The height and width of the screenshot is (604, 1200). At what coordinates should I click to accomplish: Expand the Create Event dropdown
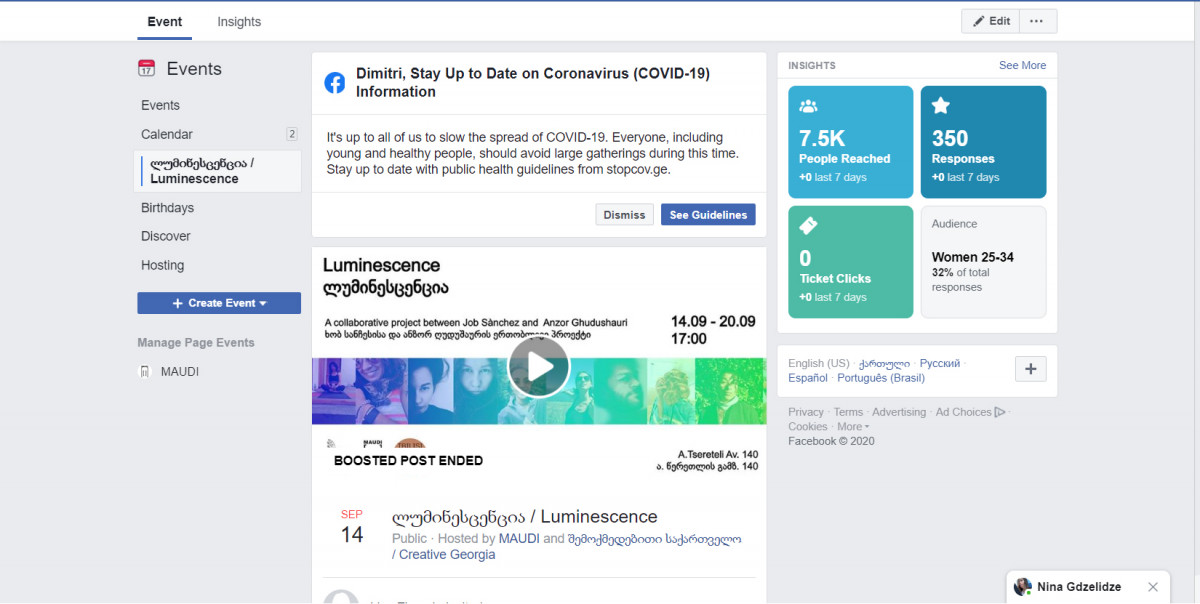[x=263, y=303]
